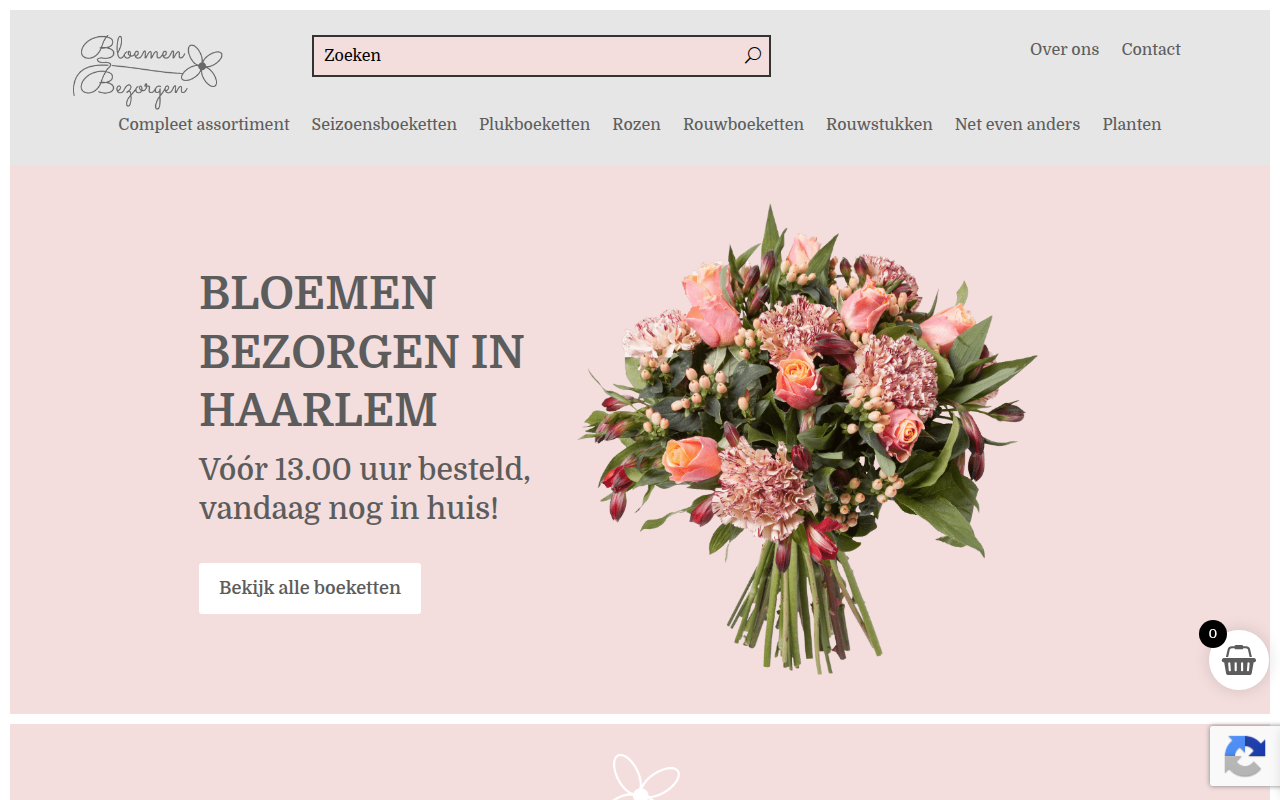Click the cart item count badge

[x=1213, y=634]
